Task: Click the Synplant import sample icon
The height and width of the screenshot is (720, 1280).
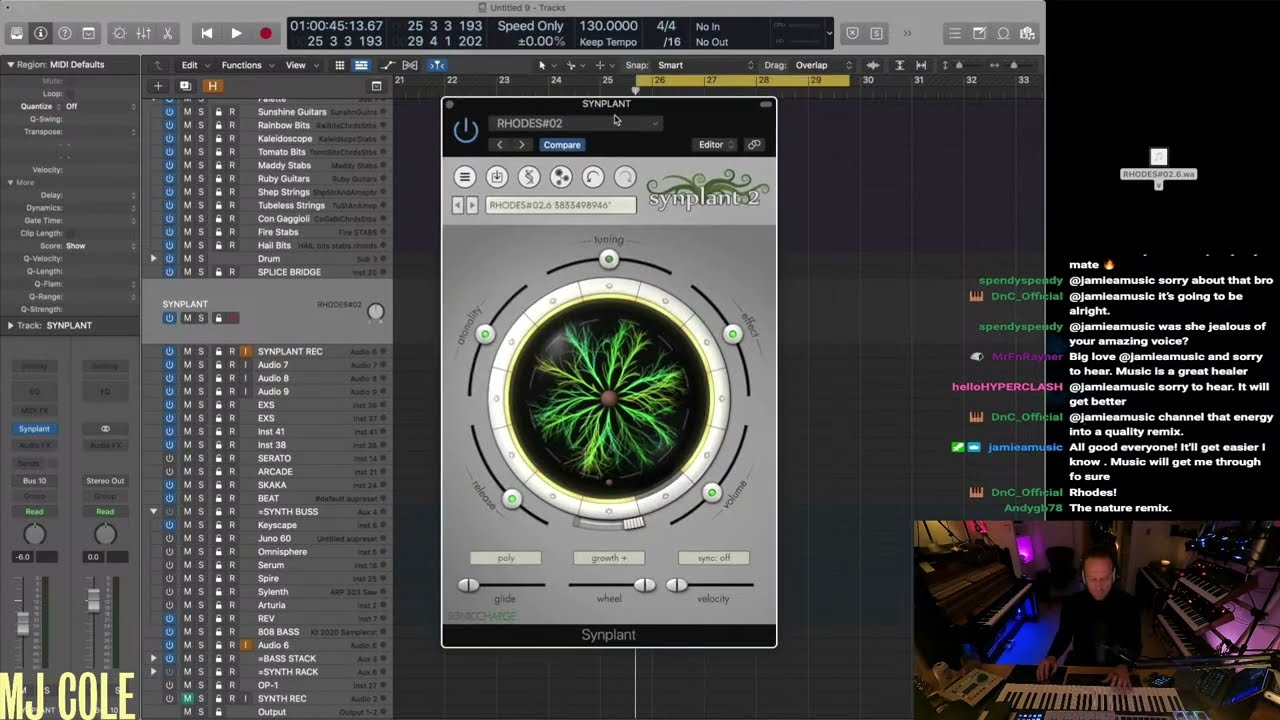Action: [x=497, y=177]
